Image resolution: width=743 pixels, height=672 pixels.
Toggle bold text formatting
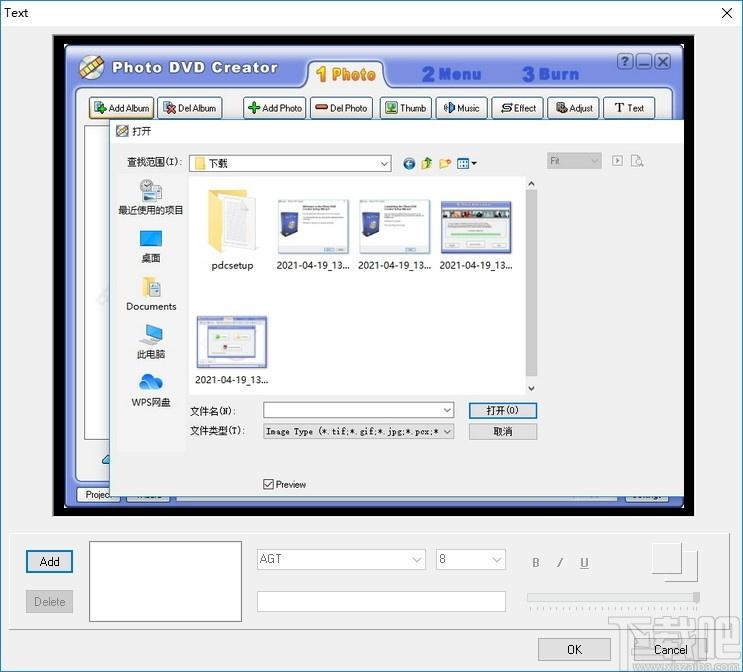[535, 563]
